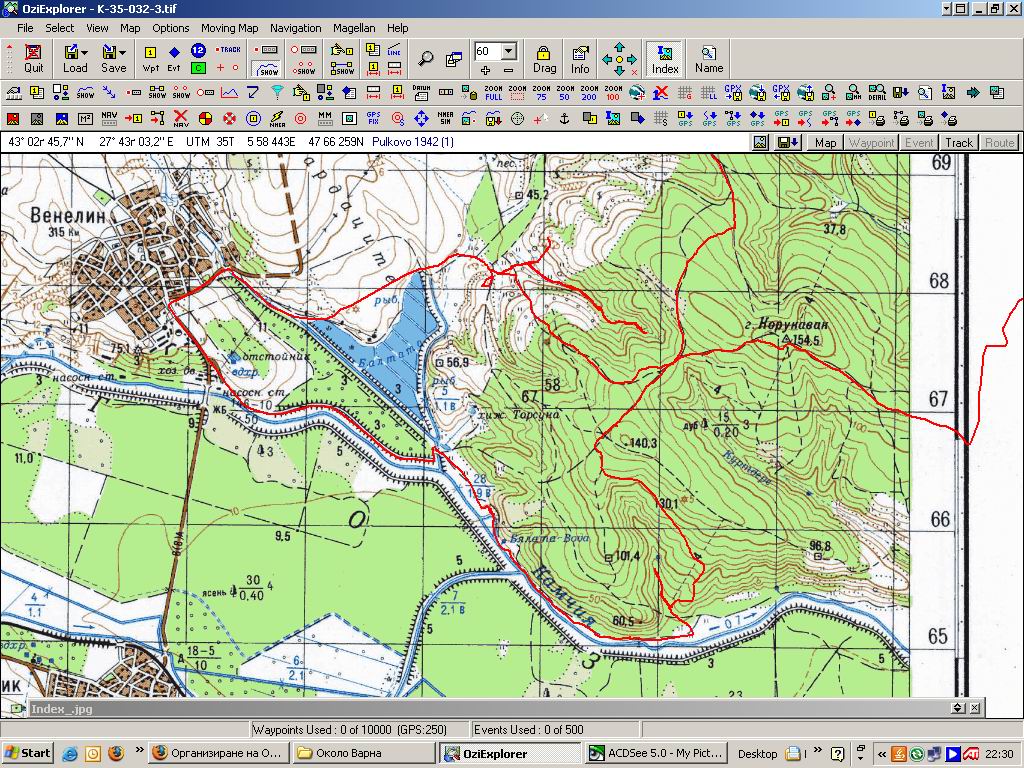Switch to ACDSee 5.0 in taskbar
Screen dimensions: 1024x768
pos(653,753)
